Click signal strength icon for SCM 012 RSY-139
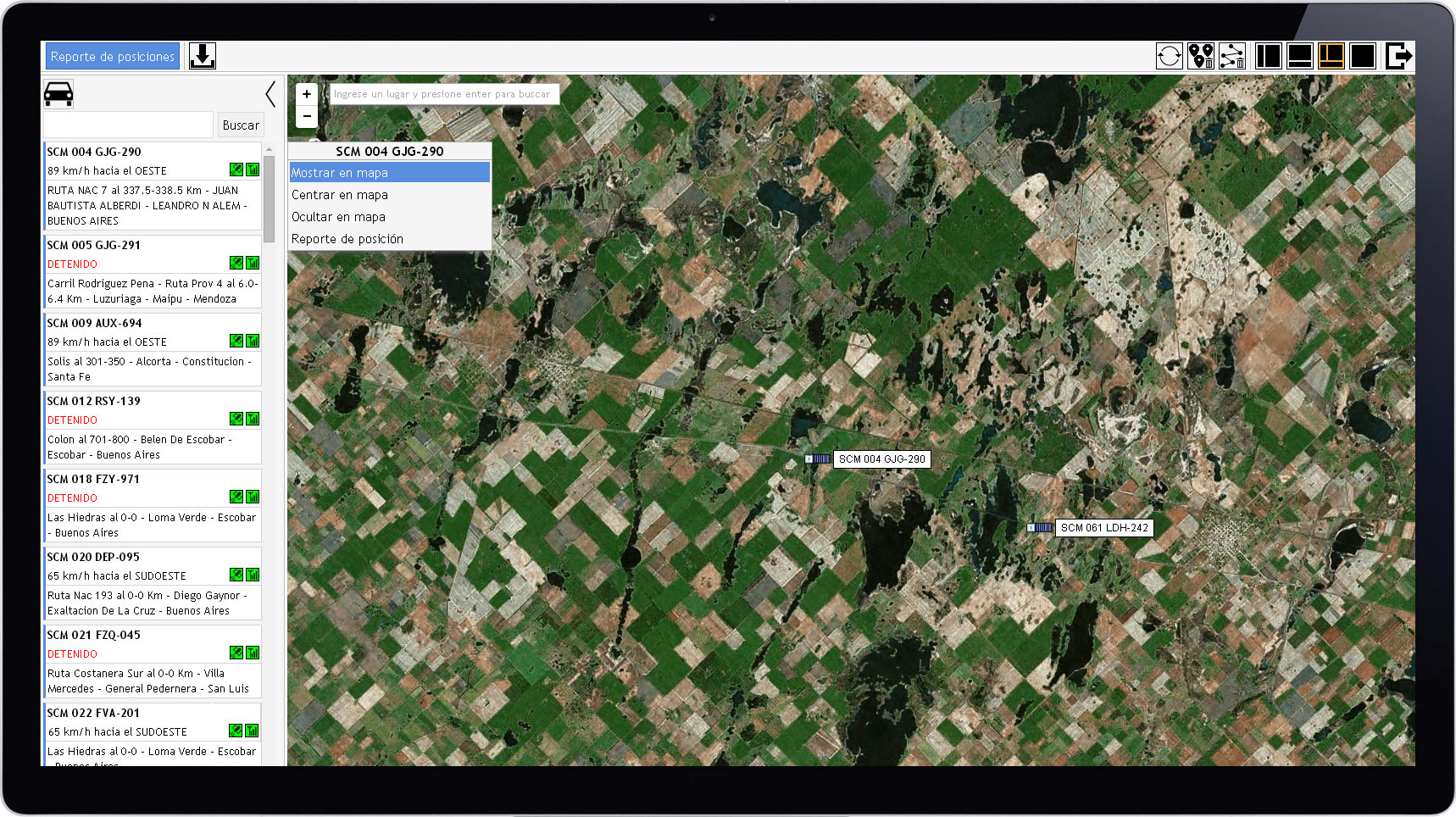 click(x=253, y=419)
